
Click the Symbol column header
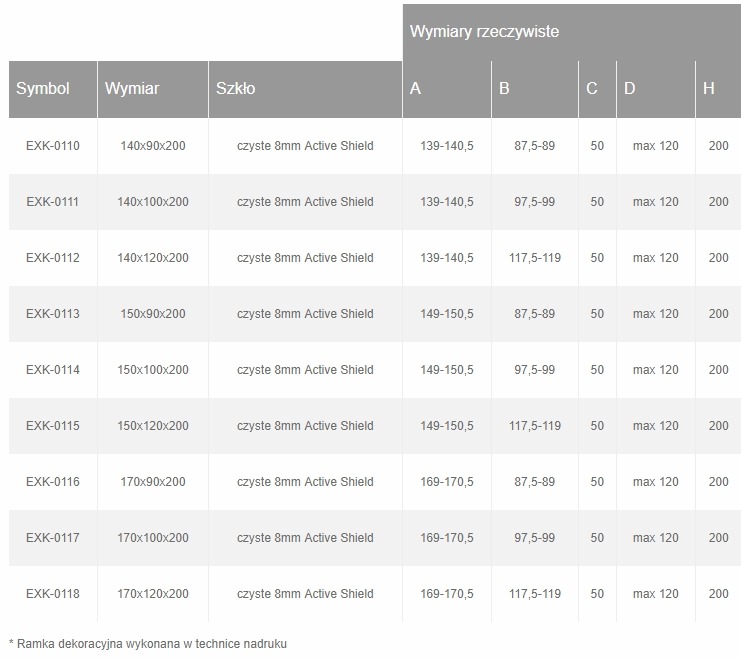pos(43,88)
